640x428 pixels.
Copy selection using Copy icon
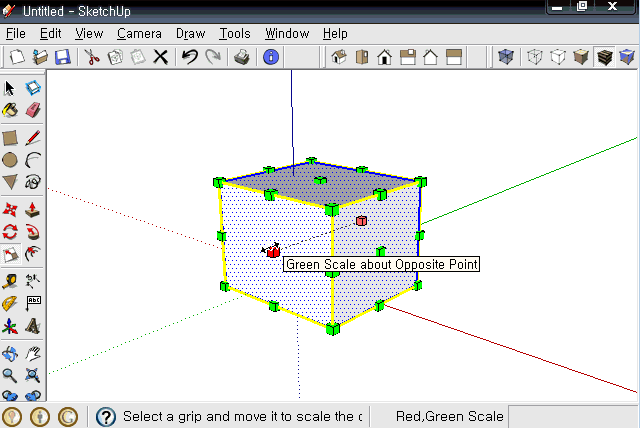pyautogui.click(x=115, y=57)
